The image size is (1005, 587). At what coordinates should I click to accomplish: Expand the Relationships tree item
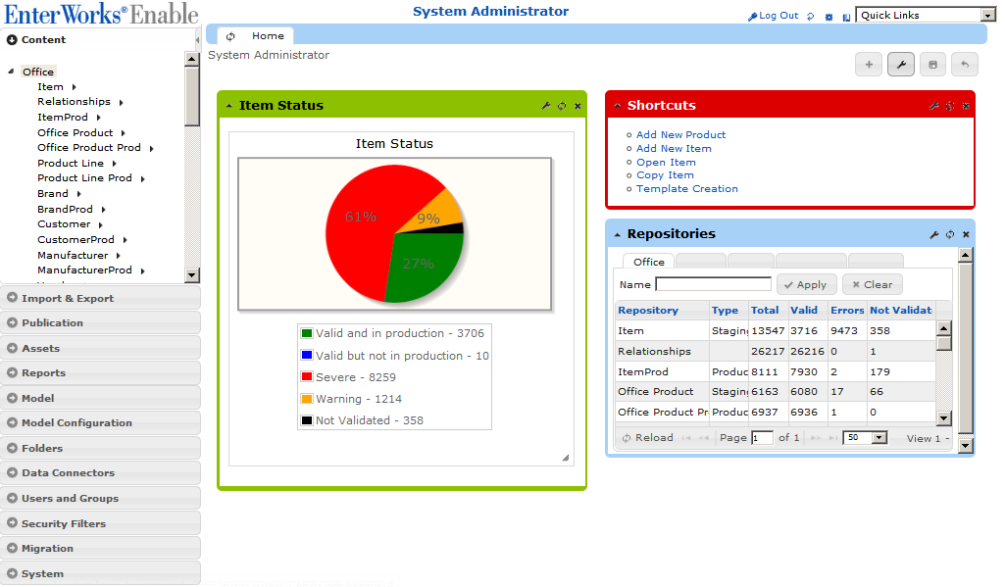(x=121, y=101)
